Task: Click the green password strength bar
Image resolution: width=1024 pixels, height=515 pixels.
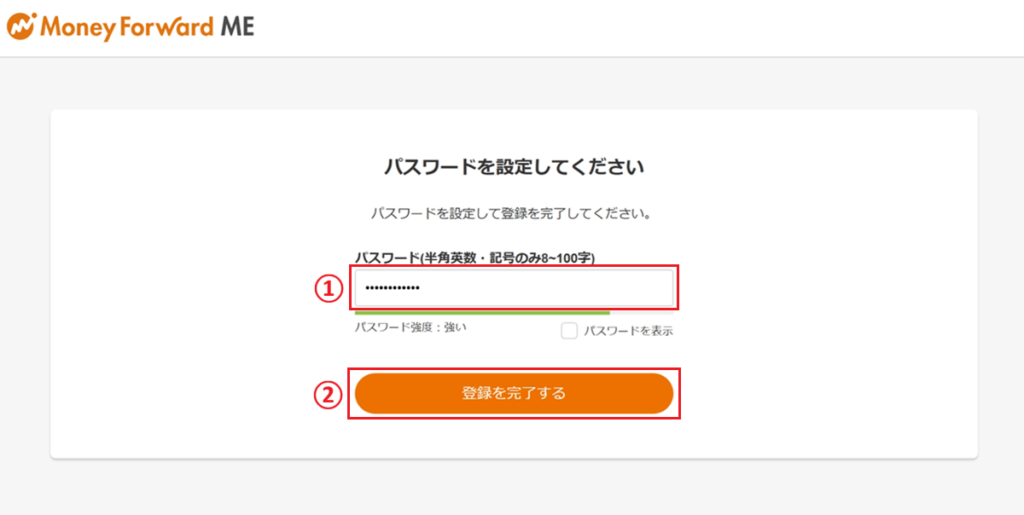Action: (484, 312)
